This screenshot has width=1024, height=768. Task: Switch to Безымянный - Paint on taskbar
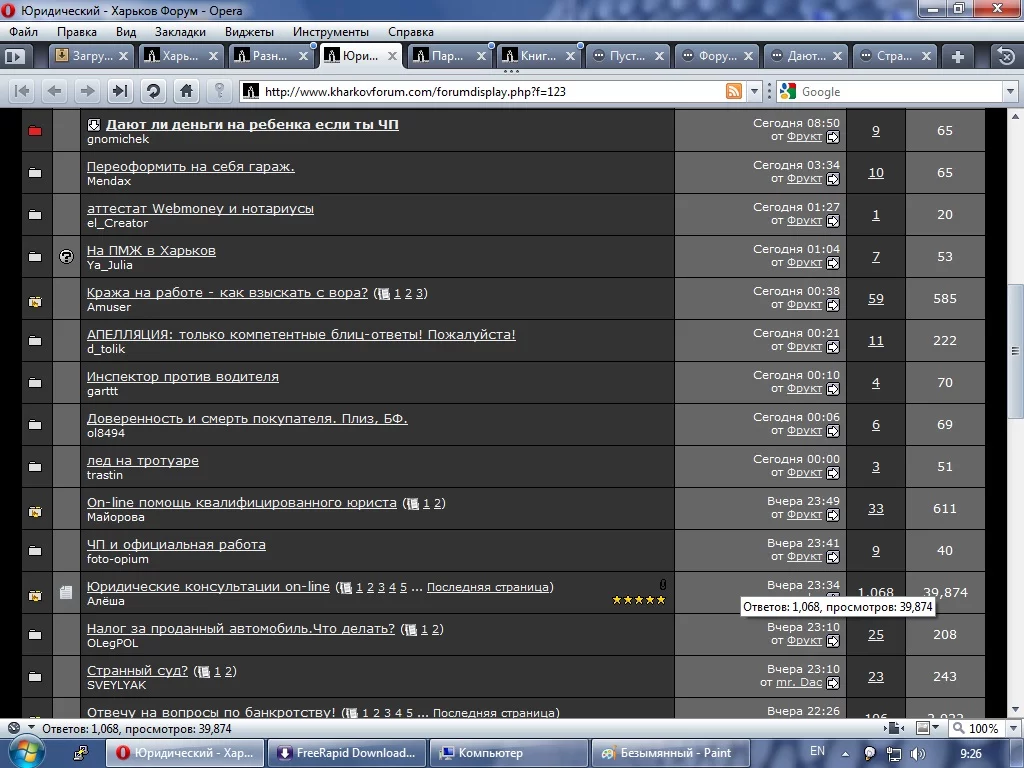click(x=669, y=753)
